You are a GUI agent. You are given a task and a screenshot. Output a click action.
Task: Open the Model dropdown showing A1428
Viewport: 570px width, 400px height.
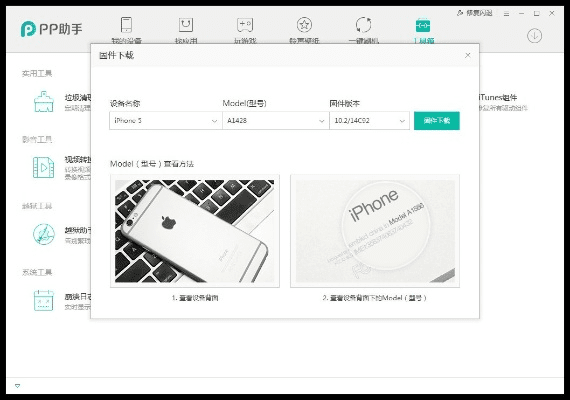(x=276, y=120)
